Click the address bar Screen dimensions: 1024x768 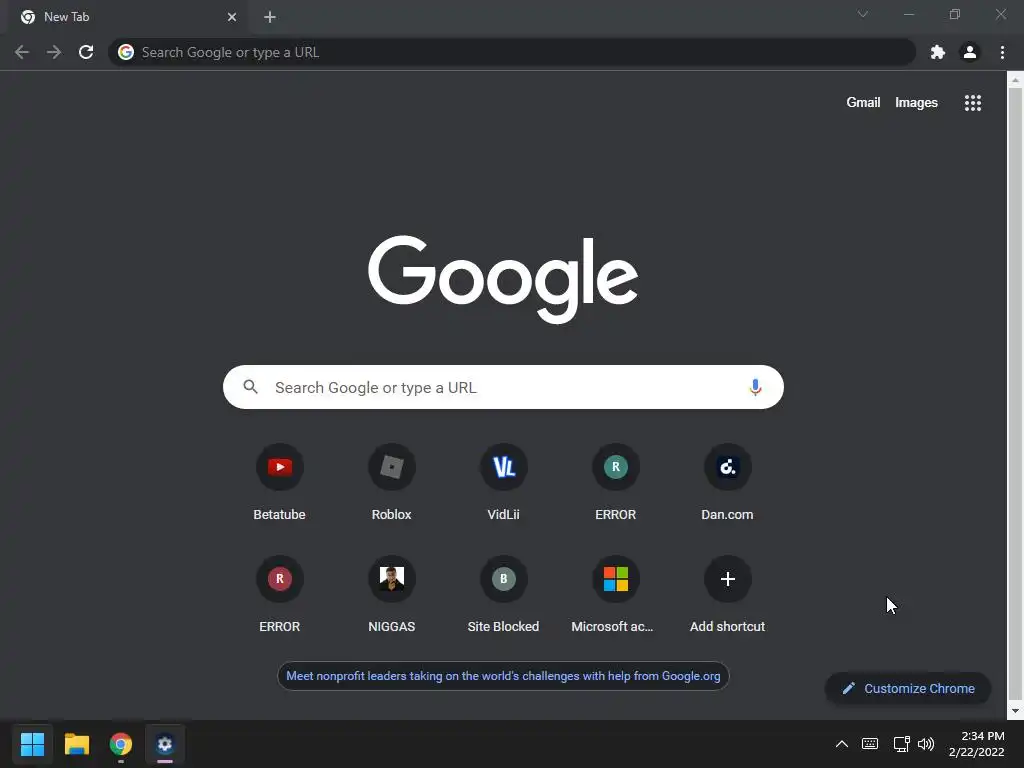point(512,52)
